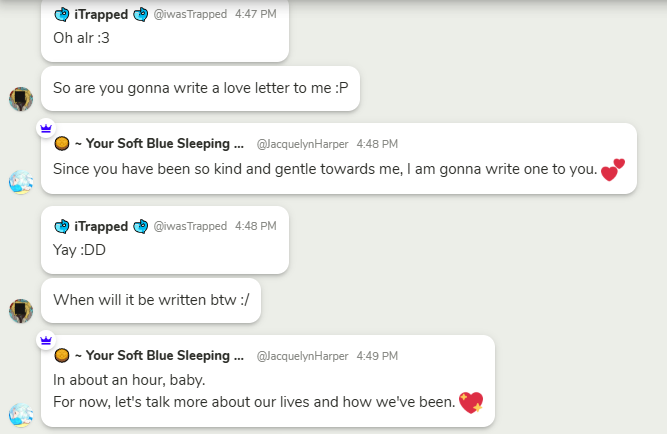The width and height of the screenshot is (667, 434).
Task: Click the 4:49 PM timestamp
Action: (x=378, y=356)
